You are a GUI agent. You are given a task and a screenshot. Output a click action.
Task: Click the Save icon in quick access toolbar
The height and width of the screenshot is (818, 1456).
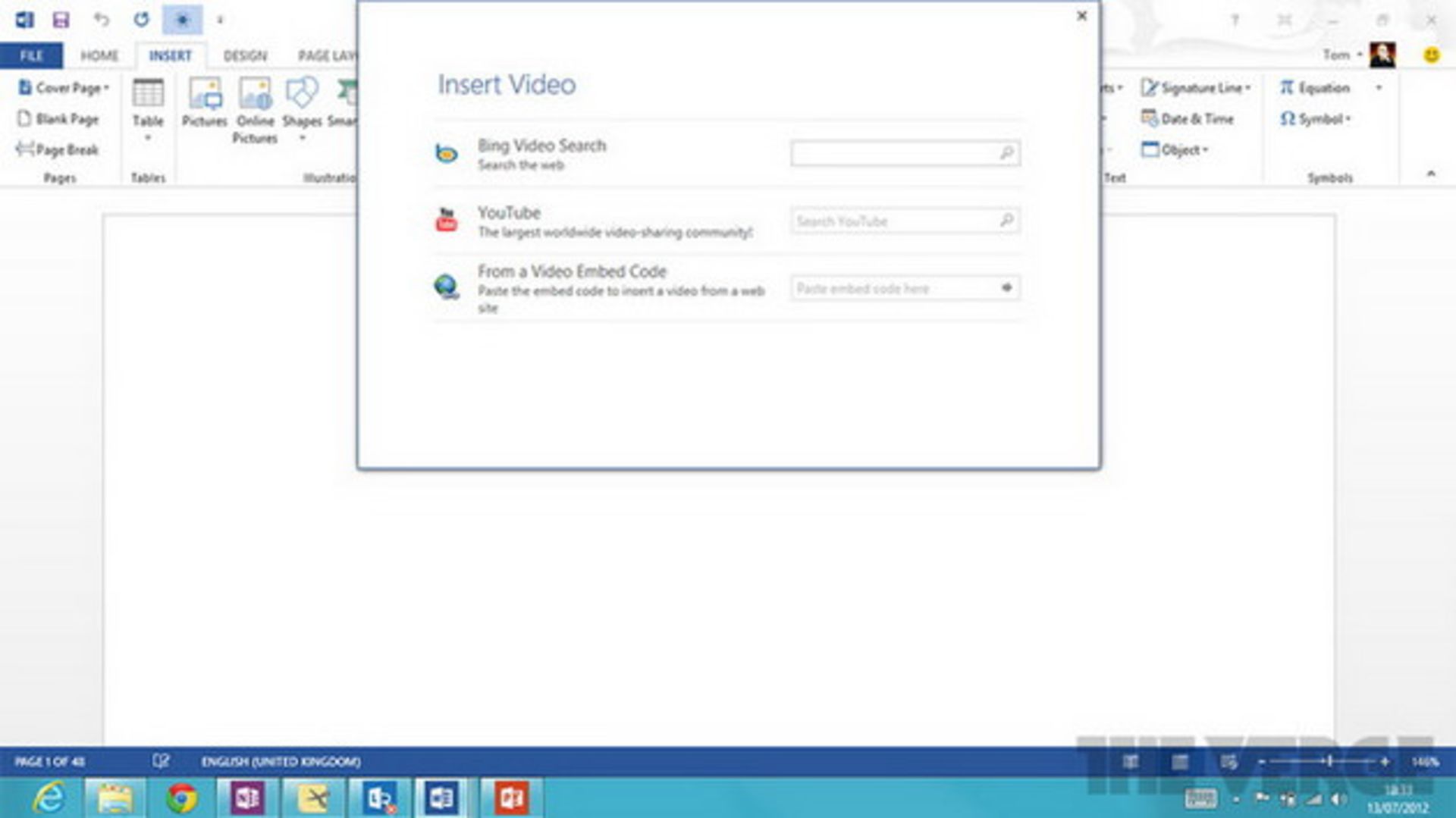61,20
